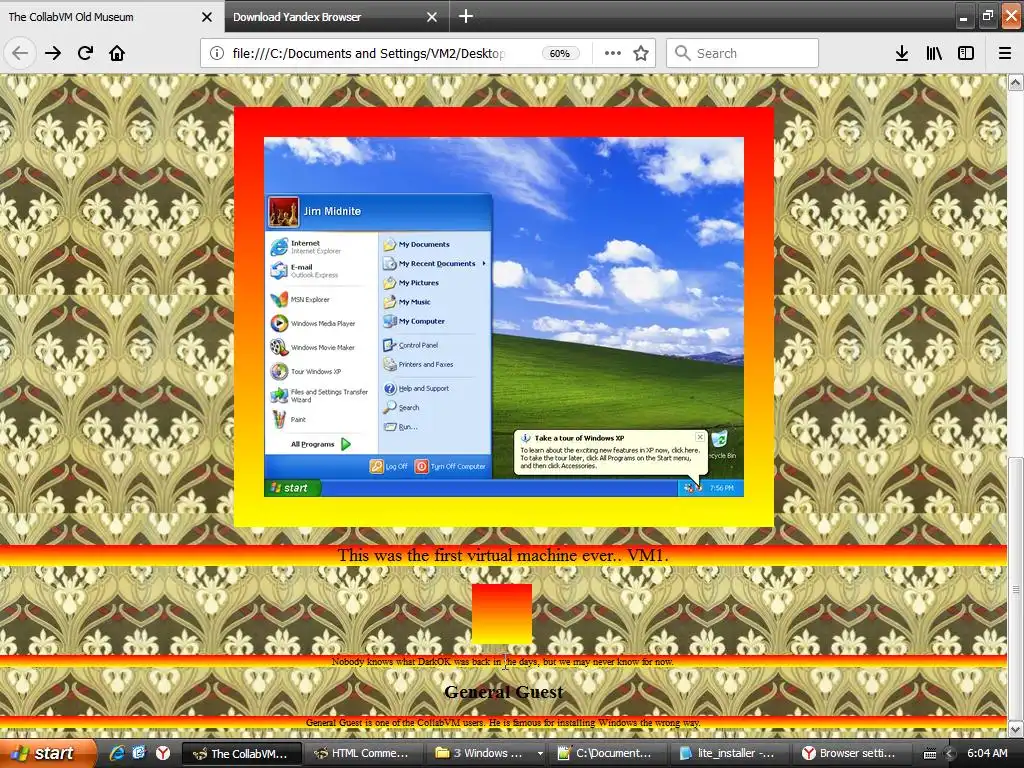Switch to C:\Document... taskbar button
Screen dimensions: 1024x768
[606, 754]
